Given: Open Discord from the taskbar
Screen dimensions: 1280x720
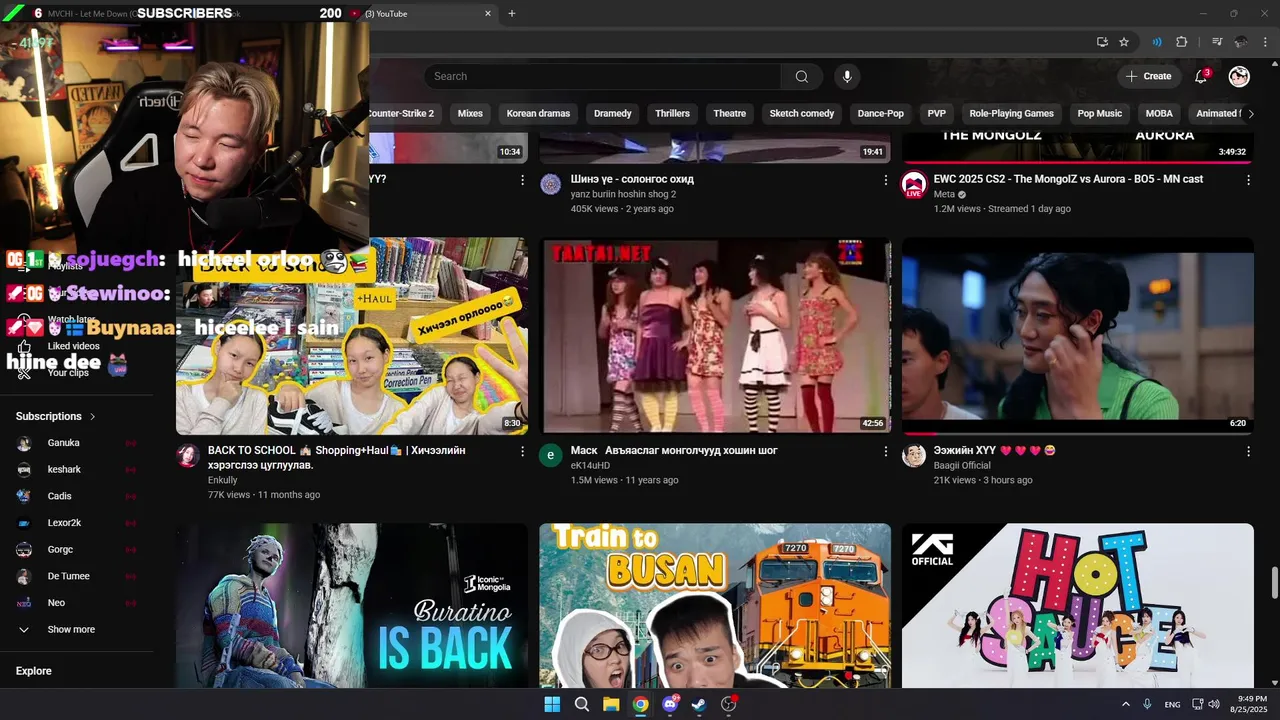Looking at the screenshot, I should tap(670, 704).
